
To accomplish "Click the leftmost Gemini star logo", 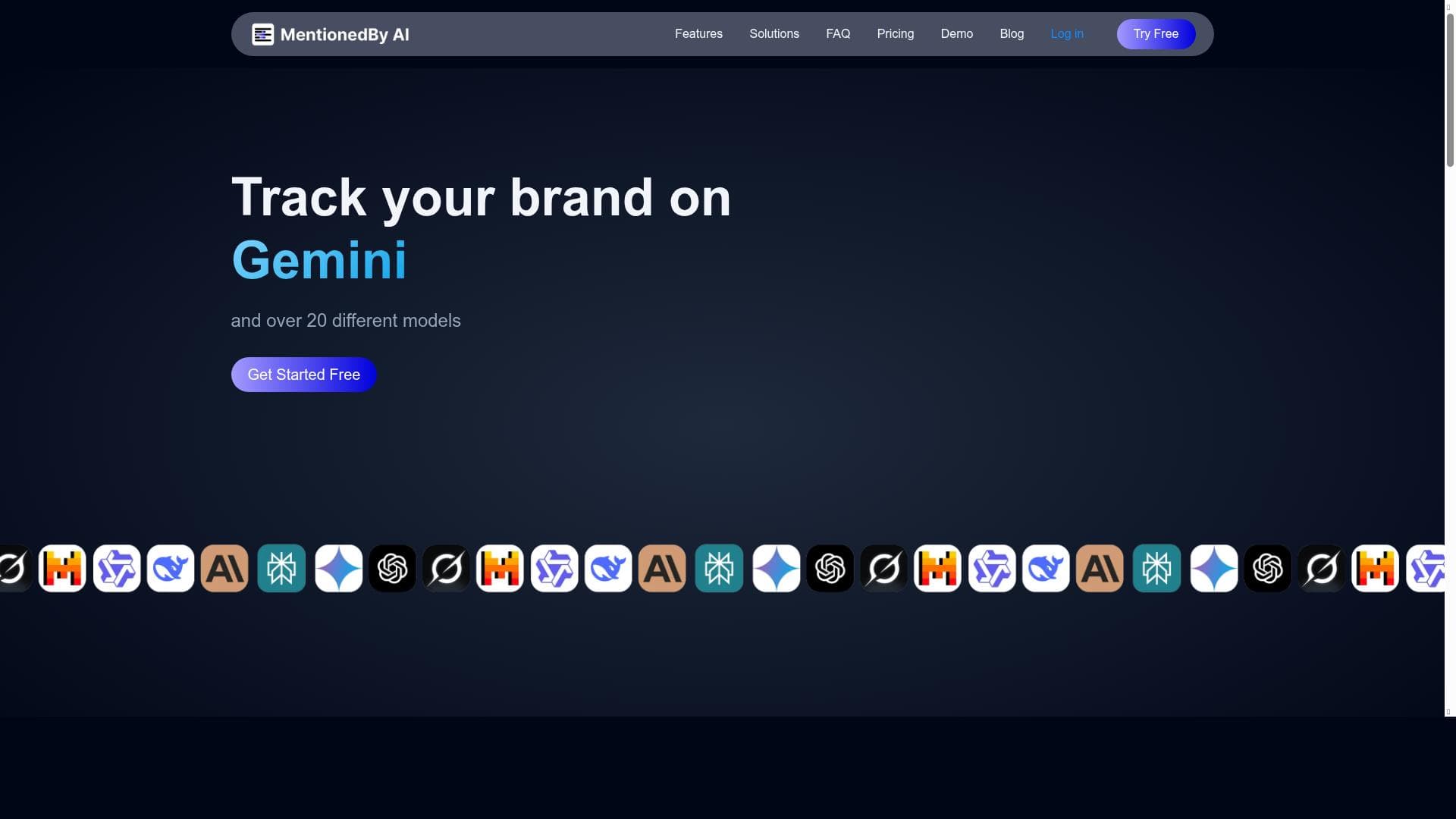I will [338, 568].
